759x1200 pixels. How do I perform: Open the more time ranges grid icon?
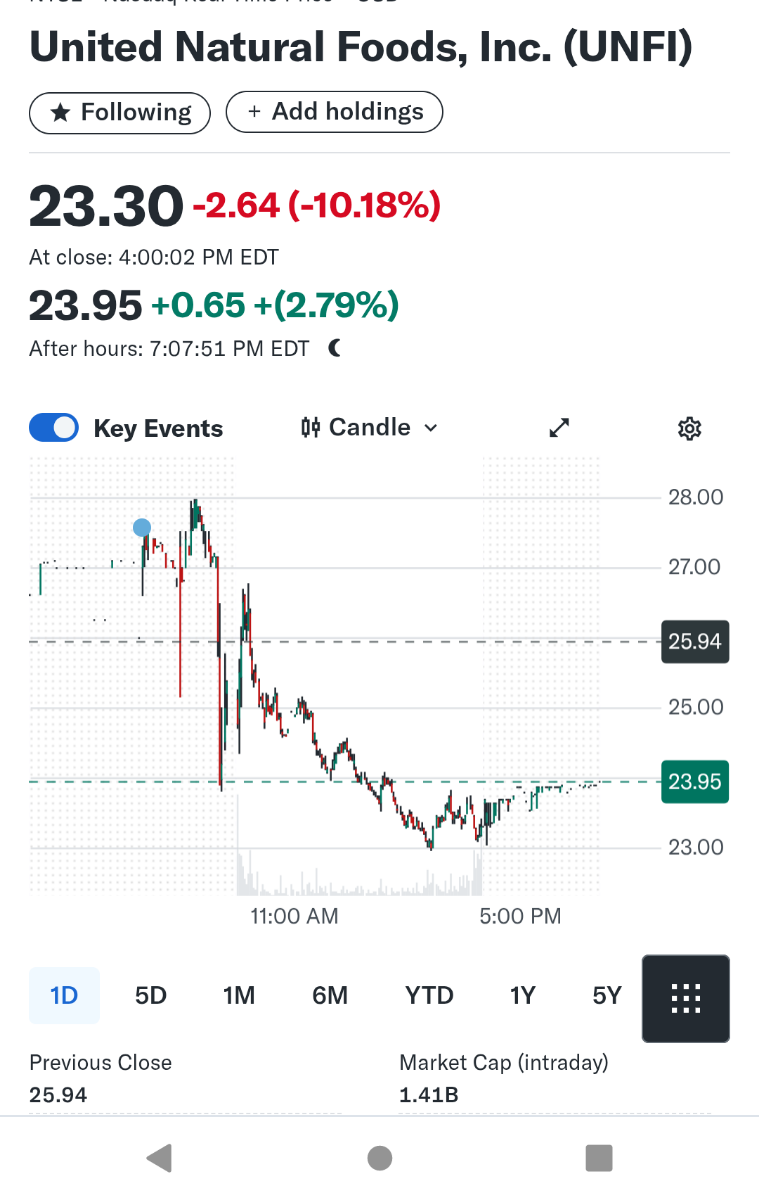[685, 998]
